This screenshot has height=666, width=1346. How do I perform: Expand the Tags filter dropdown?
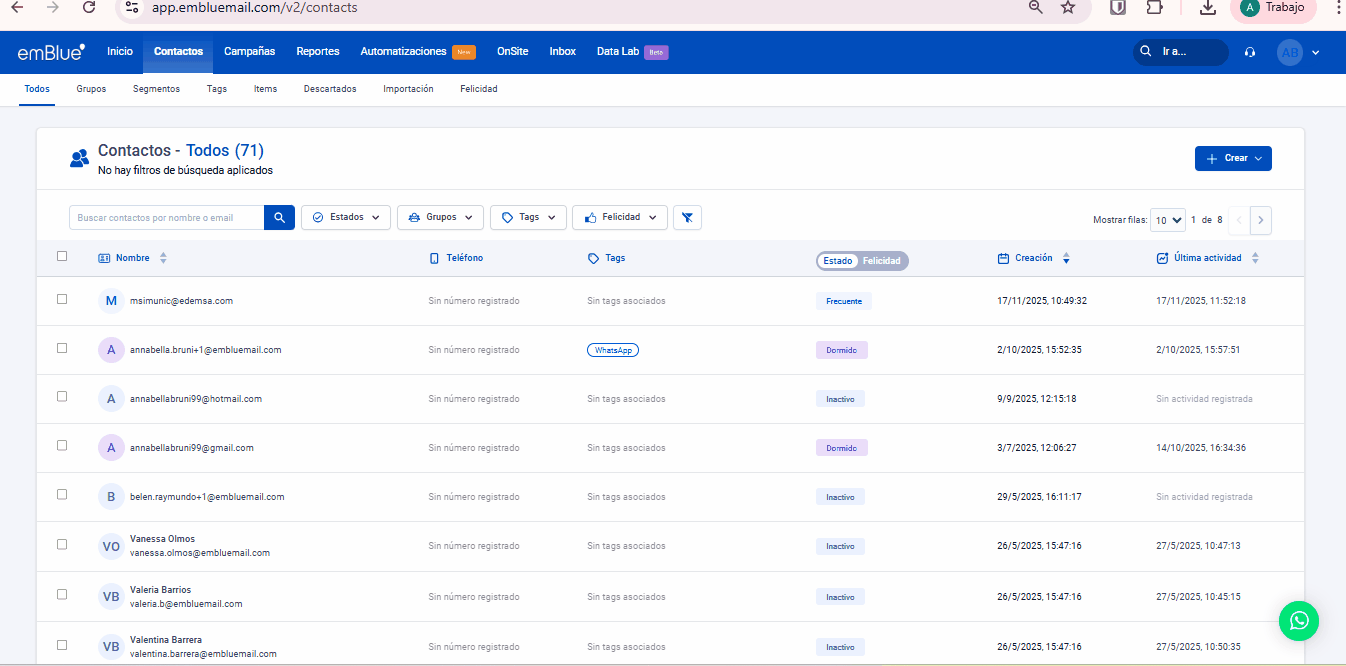(x=528, y=217)
